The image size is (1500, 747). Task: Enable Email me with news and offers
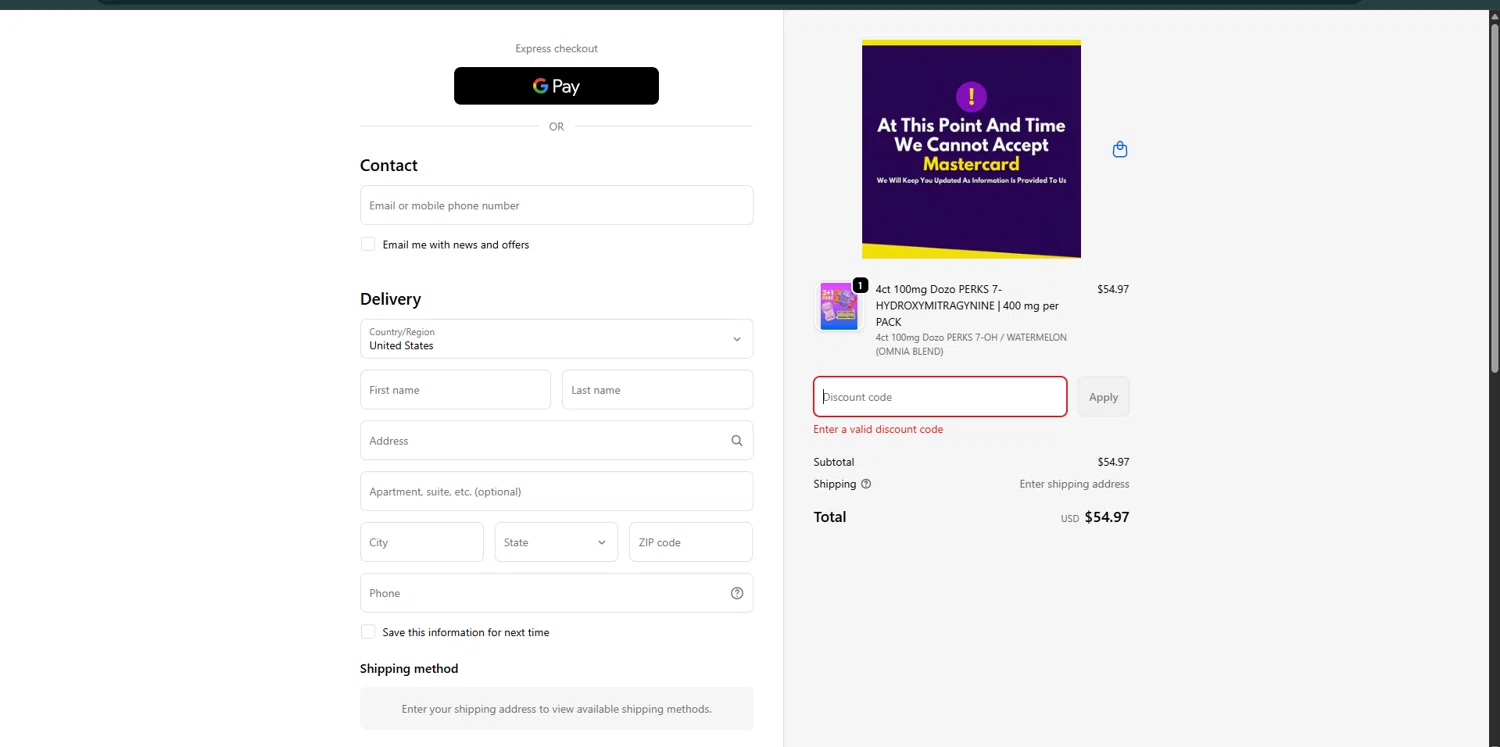tap(368, 244)
